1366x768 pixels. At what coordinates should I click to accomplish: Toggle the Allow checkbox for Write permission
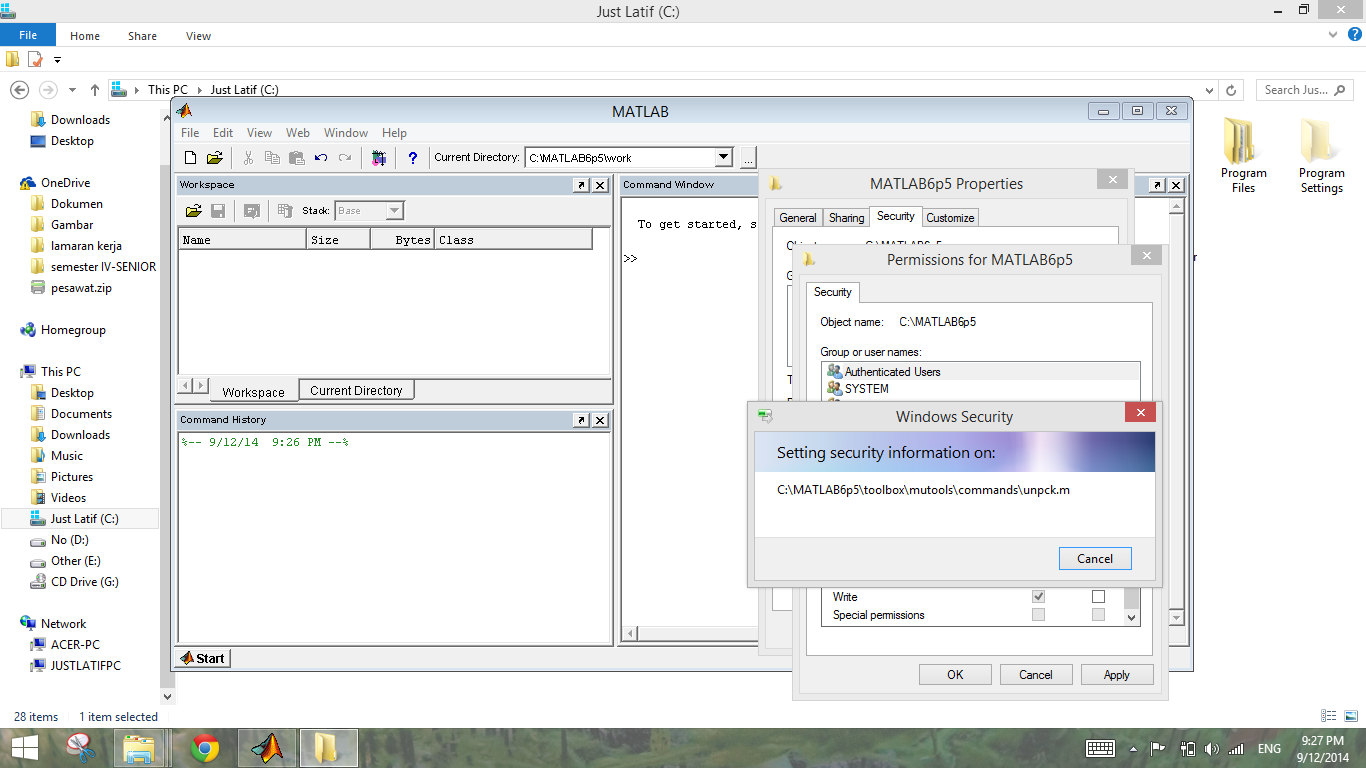tap(1038, 597)
